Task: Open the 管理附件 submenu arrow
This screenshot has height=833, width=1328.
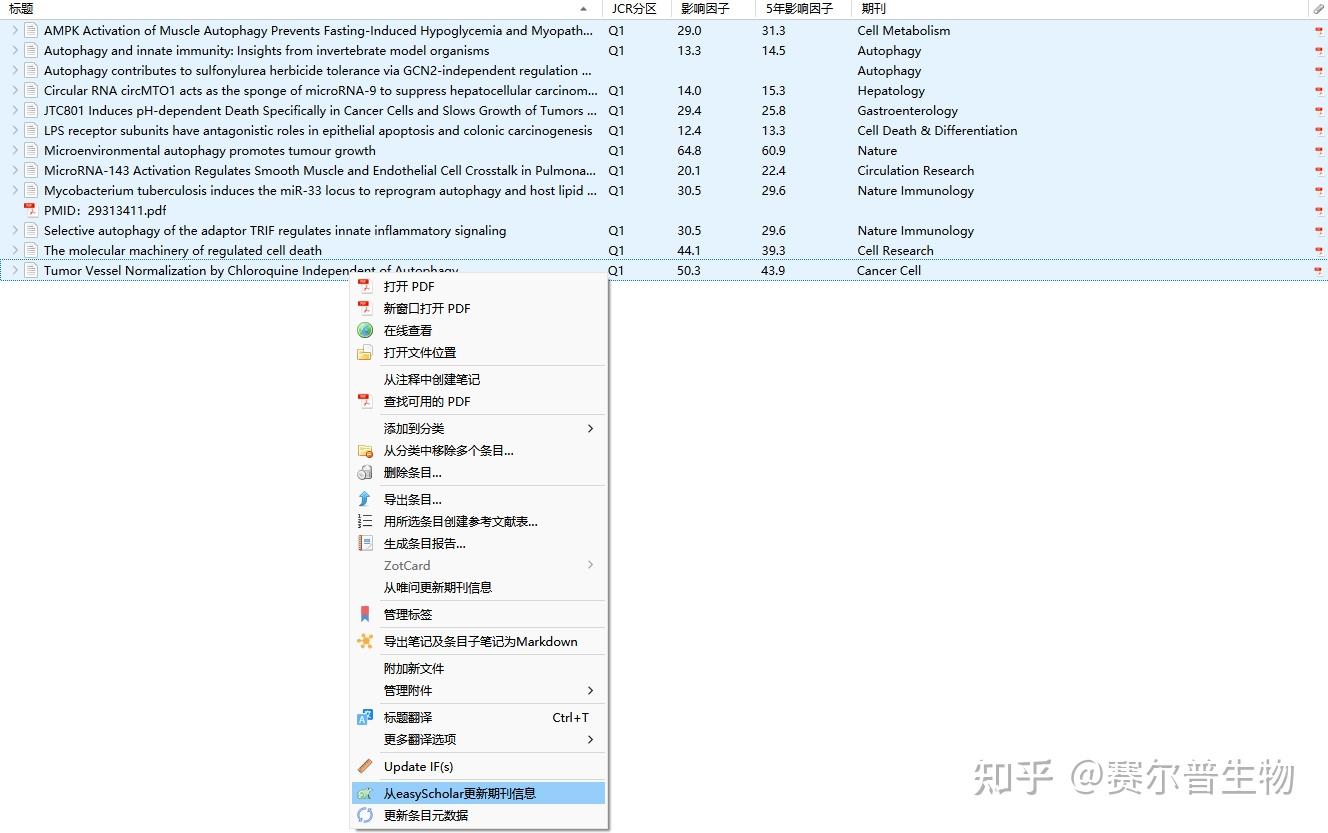Action: click(592, 690)
